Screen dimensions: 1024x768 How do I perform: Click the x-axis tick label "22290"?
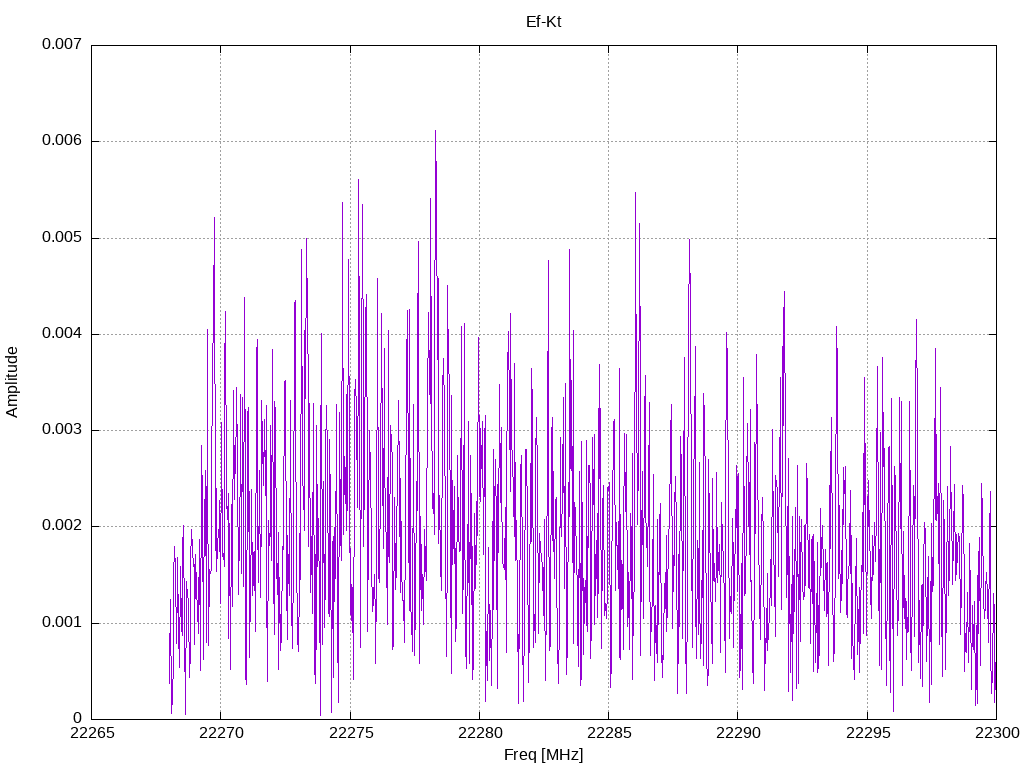coord(739,733)
